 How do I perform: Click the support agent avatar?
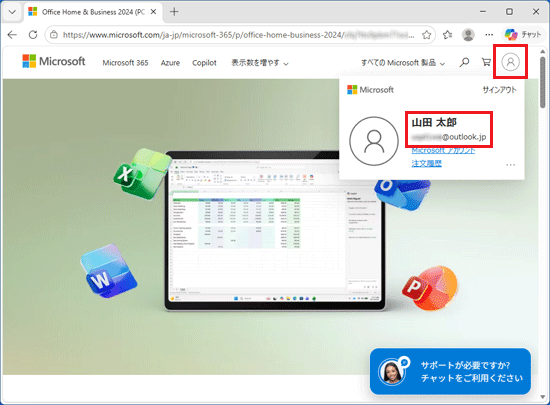[x=392, y=372]
